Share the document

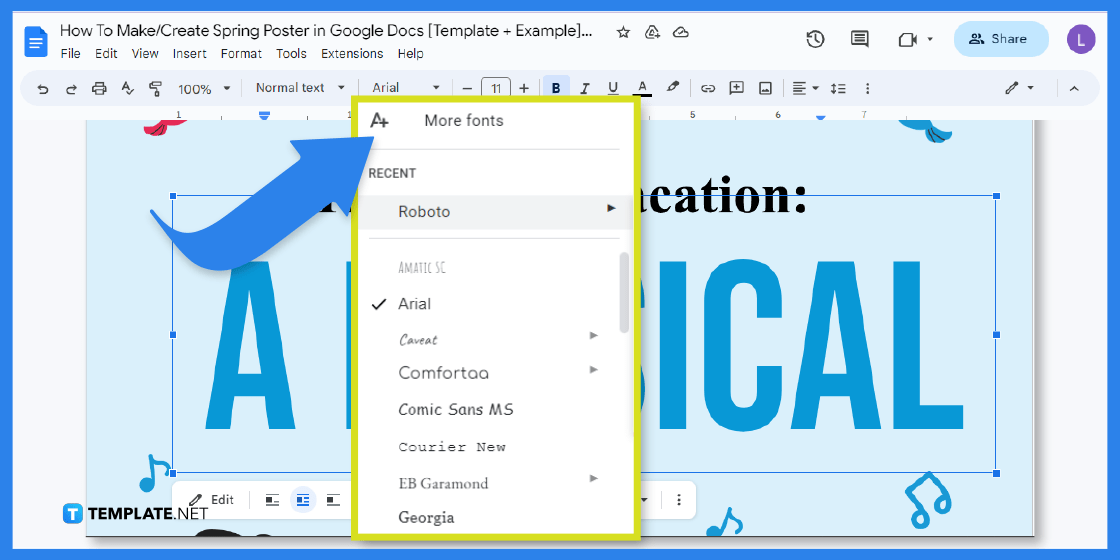click(x=1001, y=39)
